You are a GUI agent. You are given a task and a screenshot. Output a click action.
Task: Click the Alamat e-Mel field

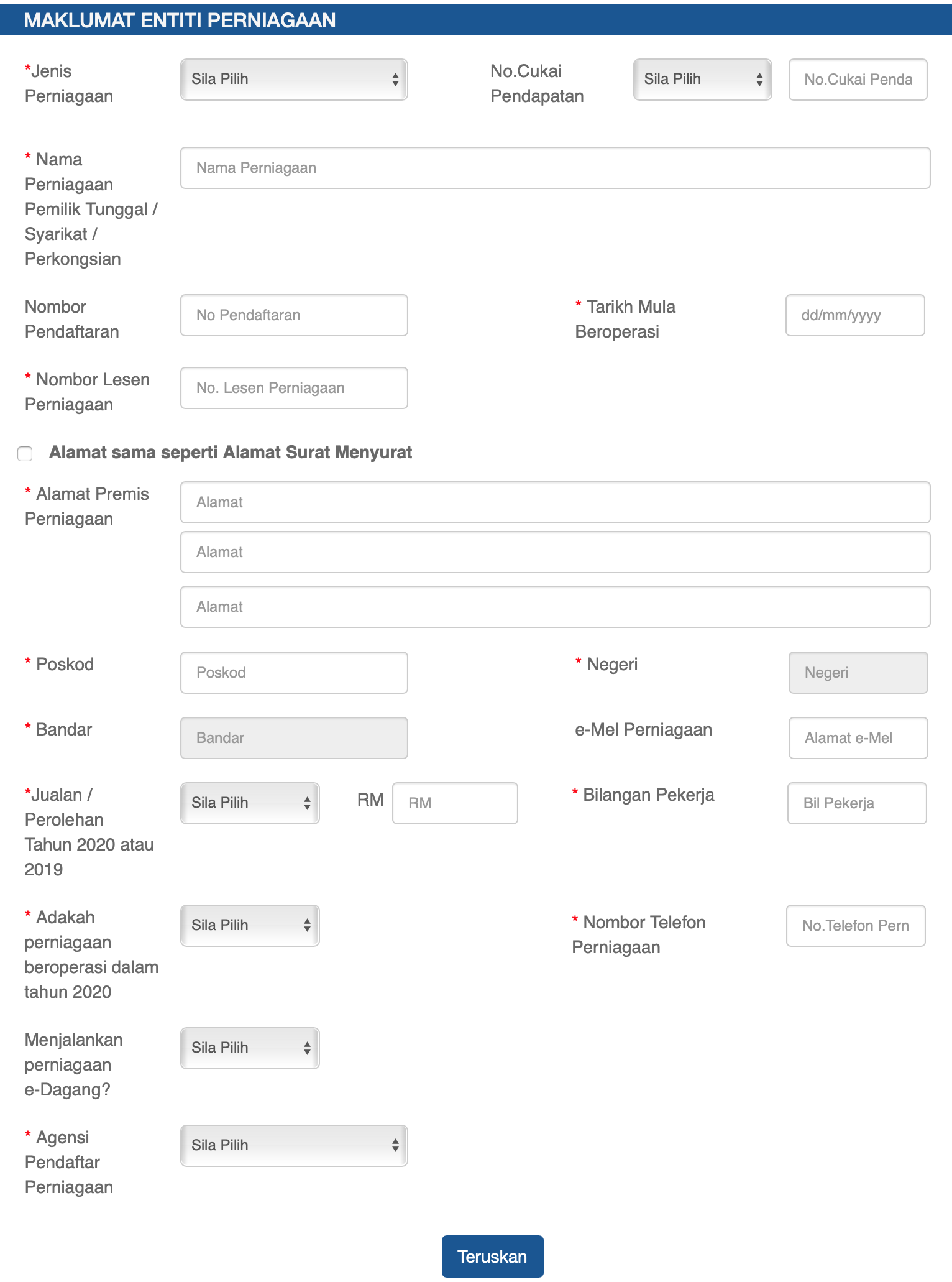858,738
